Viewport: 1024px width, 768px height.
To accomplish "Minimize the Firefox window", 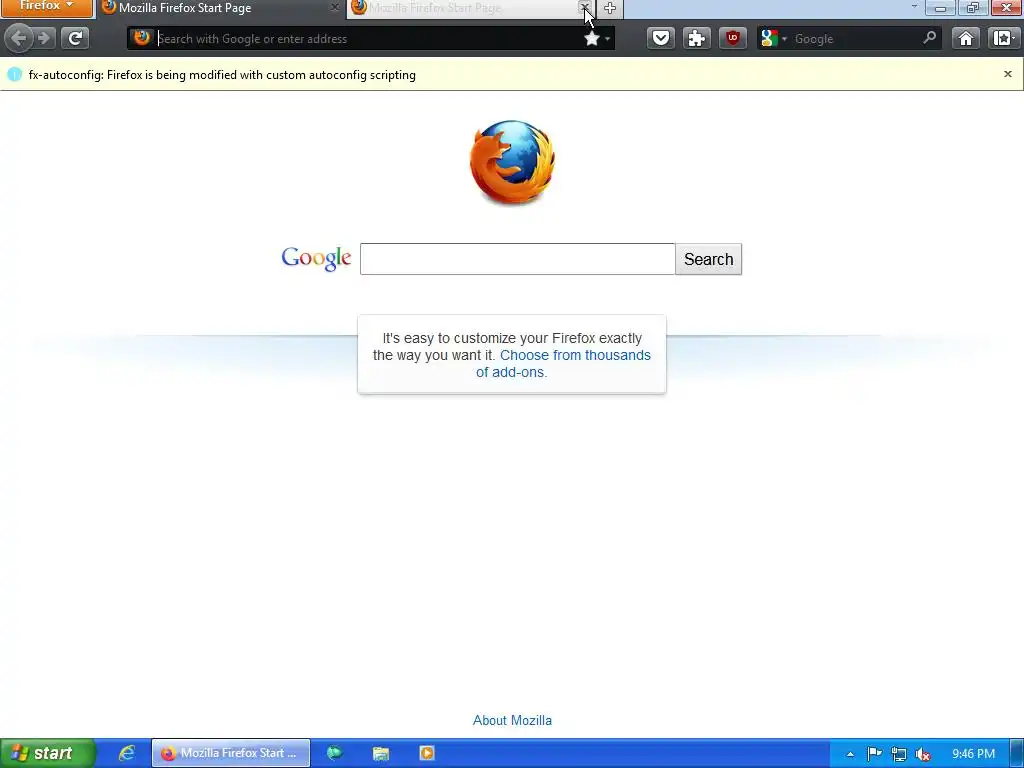I will click(x=940, y=7).
